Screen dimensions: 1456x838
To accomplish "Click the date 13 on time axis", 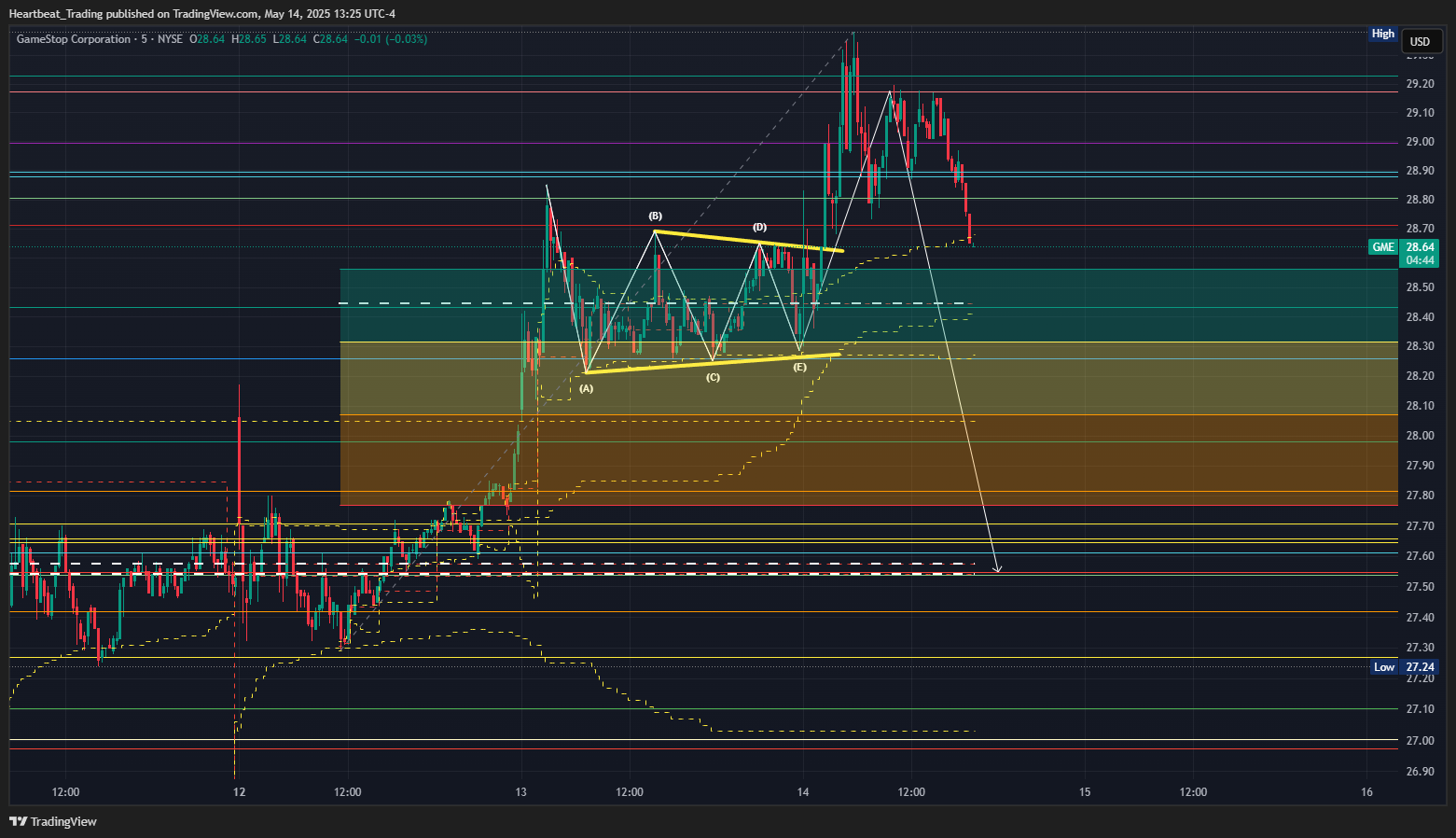I will point(520,792).
